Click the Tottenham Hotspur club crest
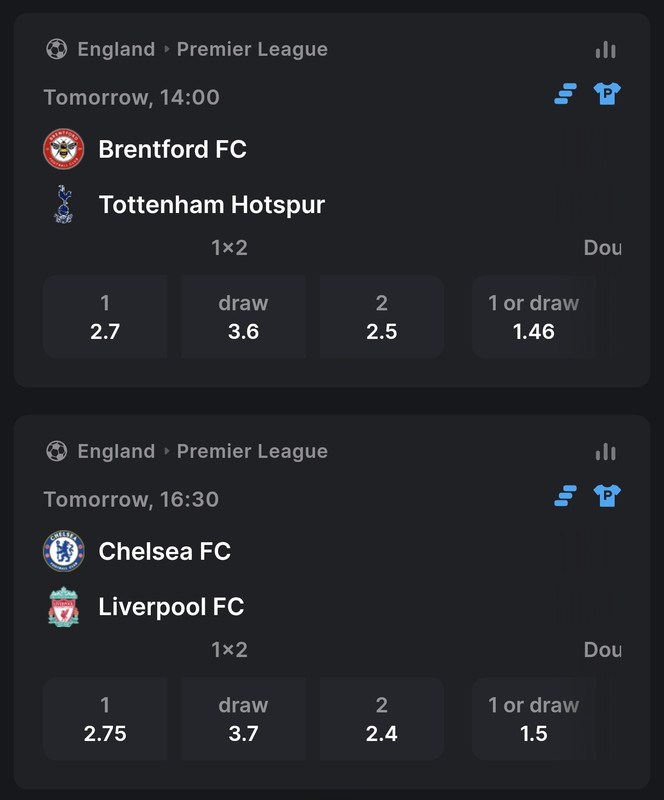 (x=63, y=204)
